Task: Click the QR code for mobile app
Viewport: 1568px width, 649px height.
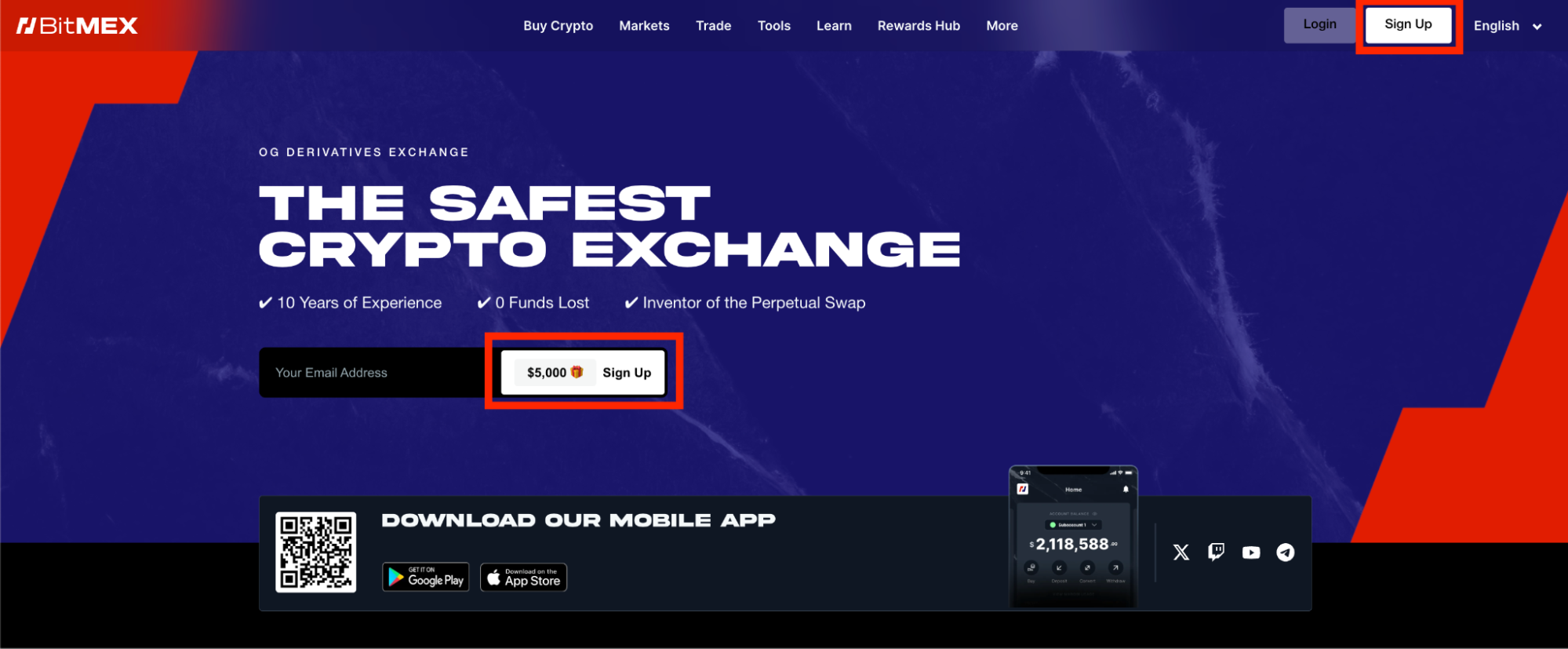Action: [x=315, y=552]
